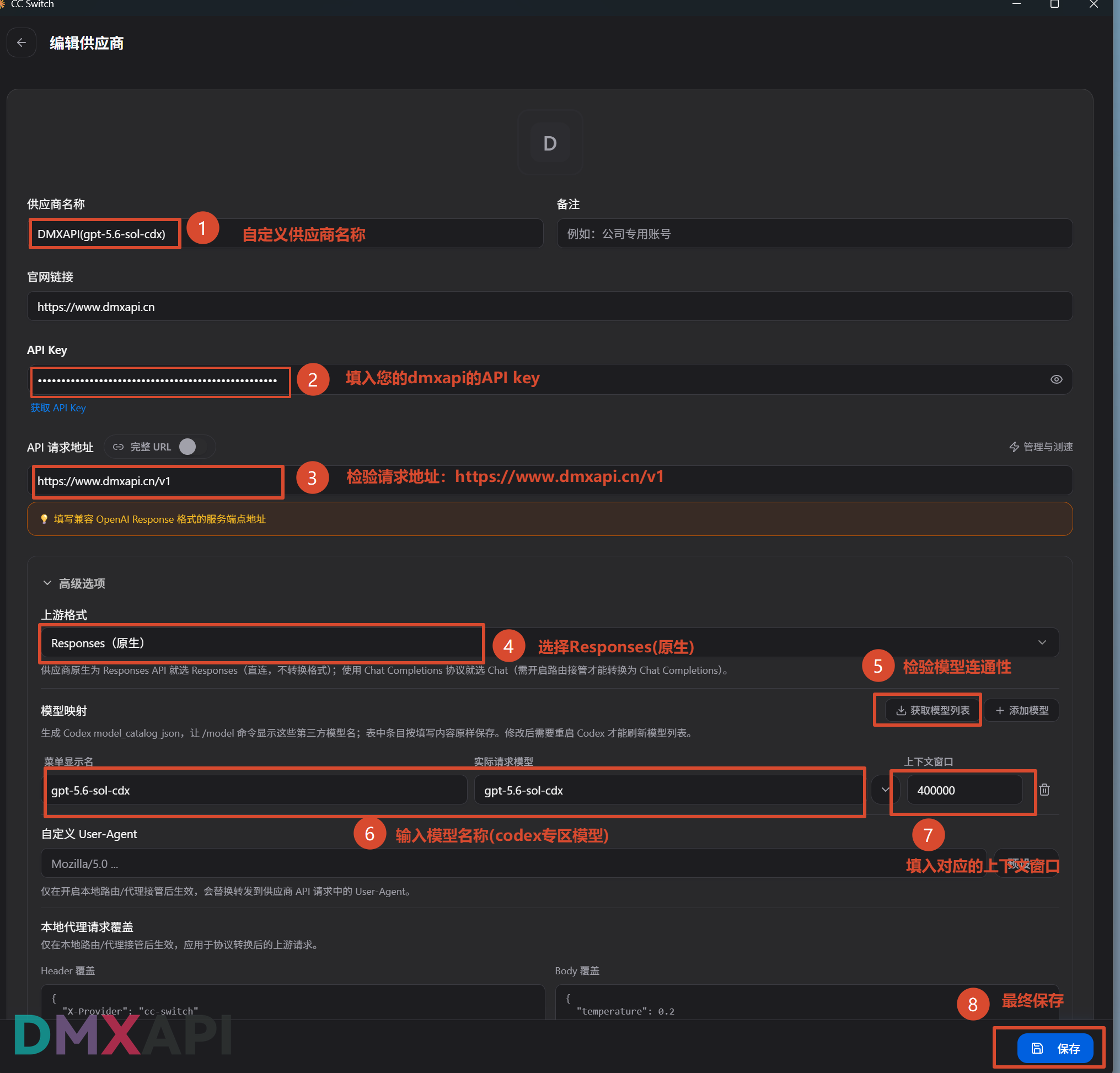
Task: Click 添加模型 button
Action: [1022, 710]
